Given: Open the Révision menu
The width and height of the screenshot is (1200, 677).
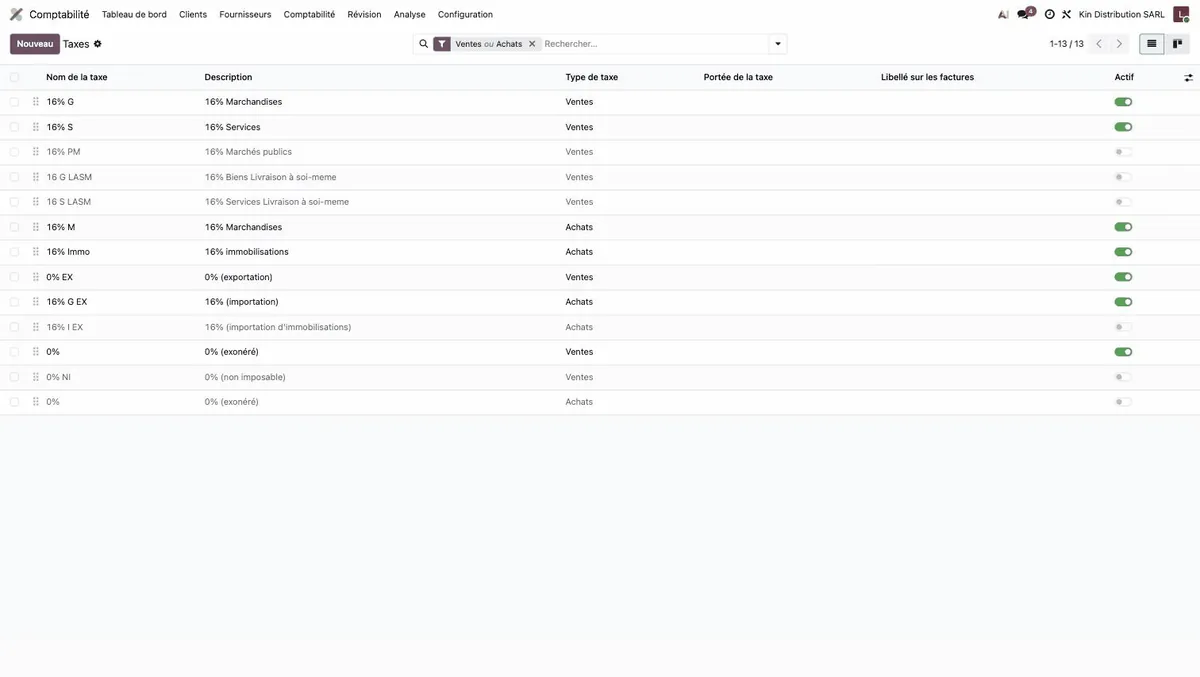Looking at the screenshot, I should click(x=364, y=14).
